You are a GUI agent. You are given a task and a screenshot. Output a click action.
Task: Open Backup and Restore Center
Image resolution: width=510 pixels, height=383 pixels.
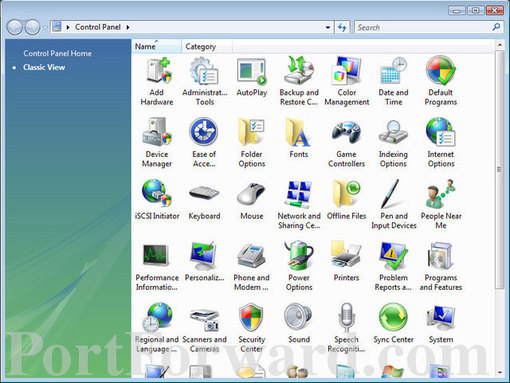(299, 81)
